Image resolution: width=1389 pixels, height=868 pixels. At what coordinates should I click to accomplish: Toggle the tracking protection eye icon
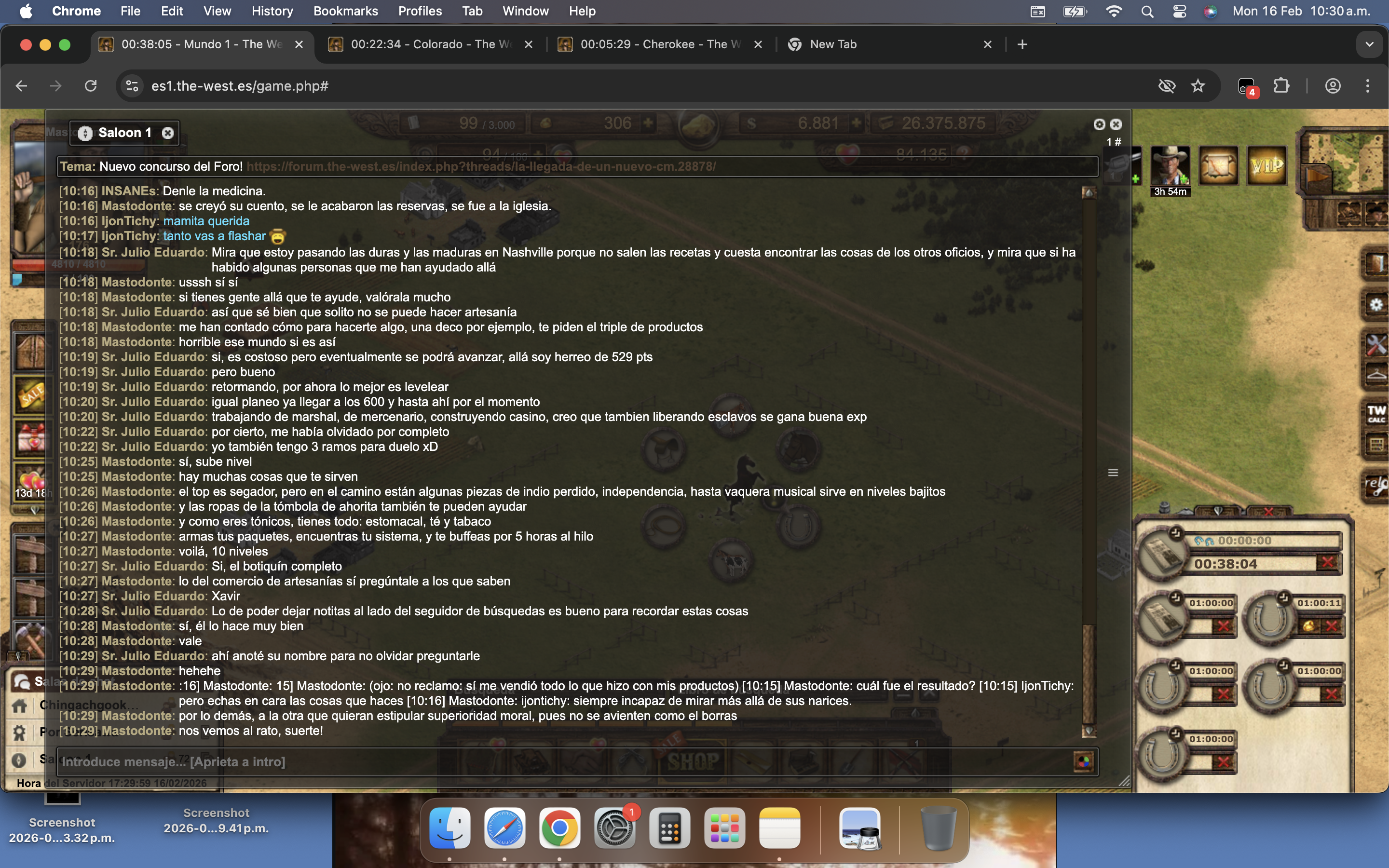point(1167,86)
